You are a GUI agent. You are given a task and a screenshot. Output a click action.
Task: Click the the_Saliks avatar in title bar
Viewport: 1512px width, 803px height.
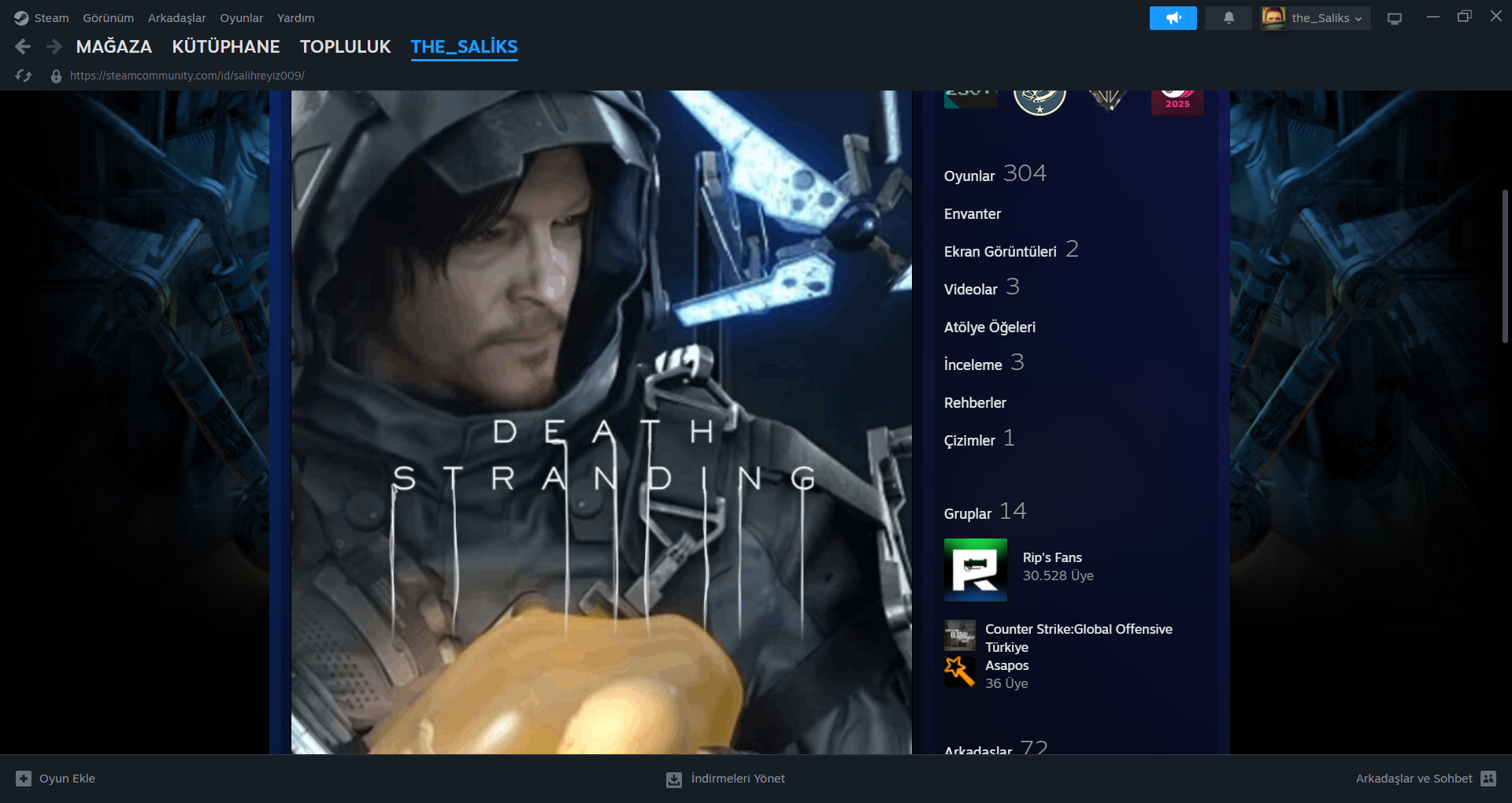[1273, 18]
